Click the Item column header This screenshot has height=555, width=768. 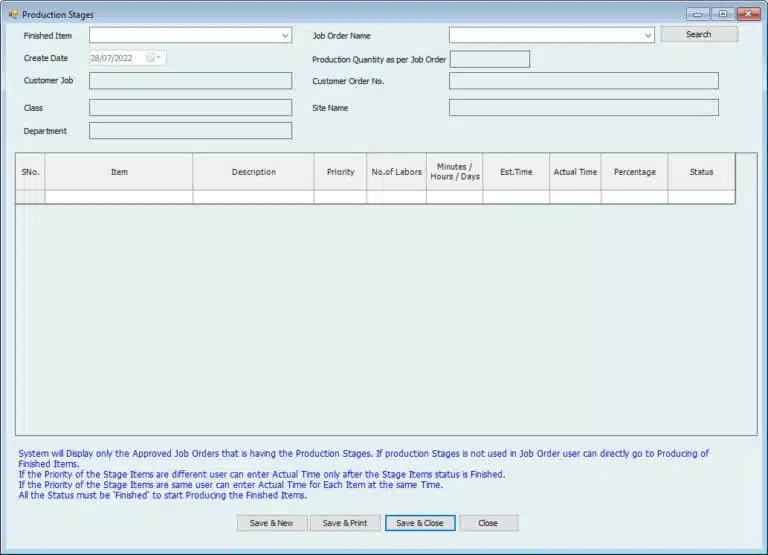pos(119,172)
